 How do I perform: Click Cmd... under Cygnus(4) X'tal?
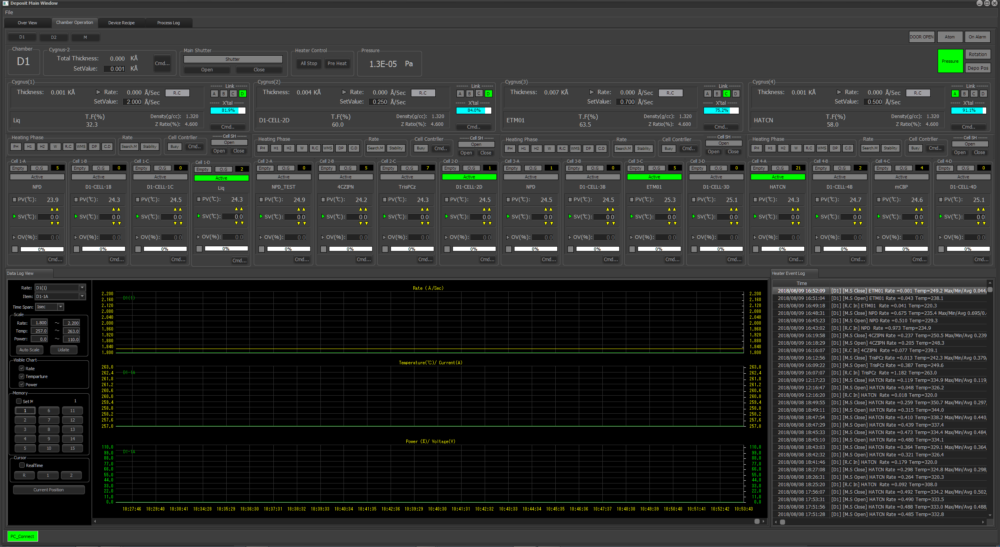pos(969,127)
